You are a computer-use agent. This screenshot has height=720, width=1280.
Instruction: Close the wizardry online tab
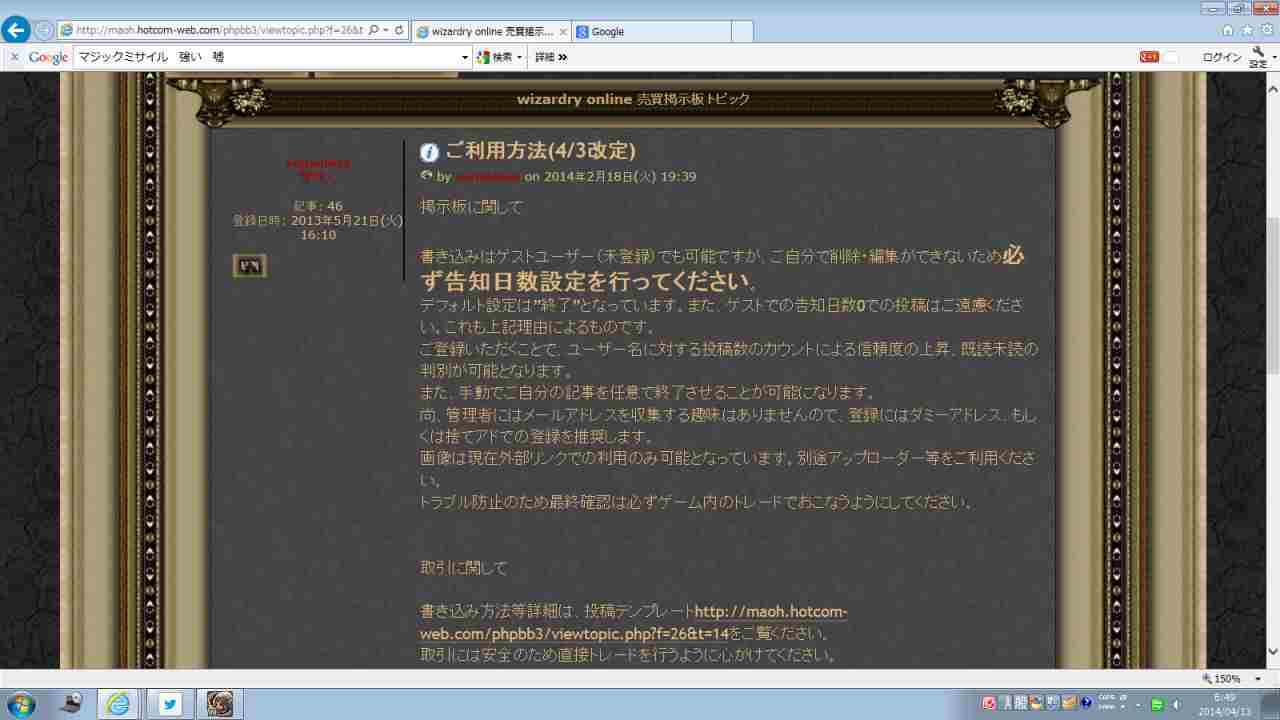pyautogui.click(x=563, y=31)
